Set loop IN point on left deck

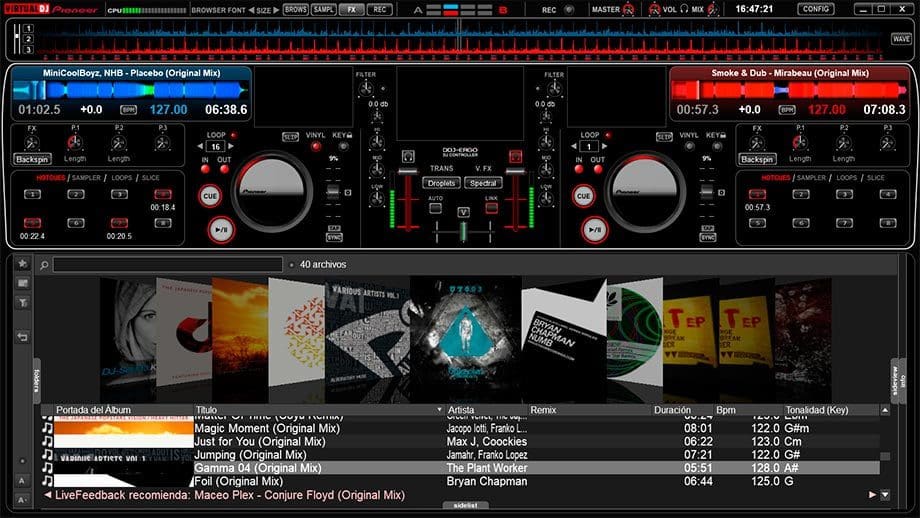tap(205, 170)
